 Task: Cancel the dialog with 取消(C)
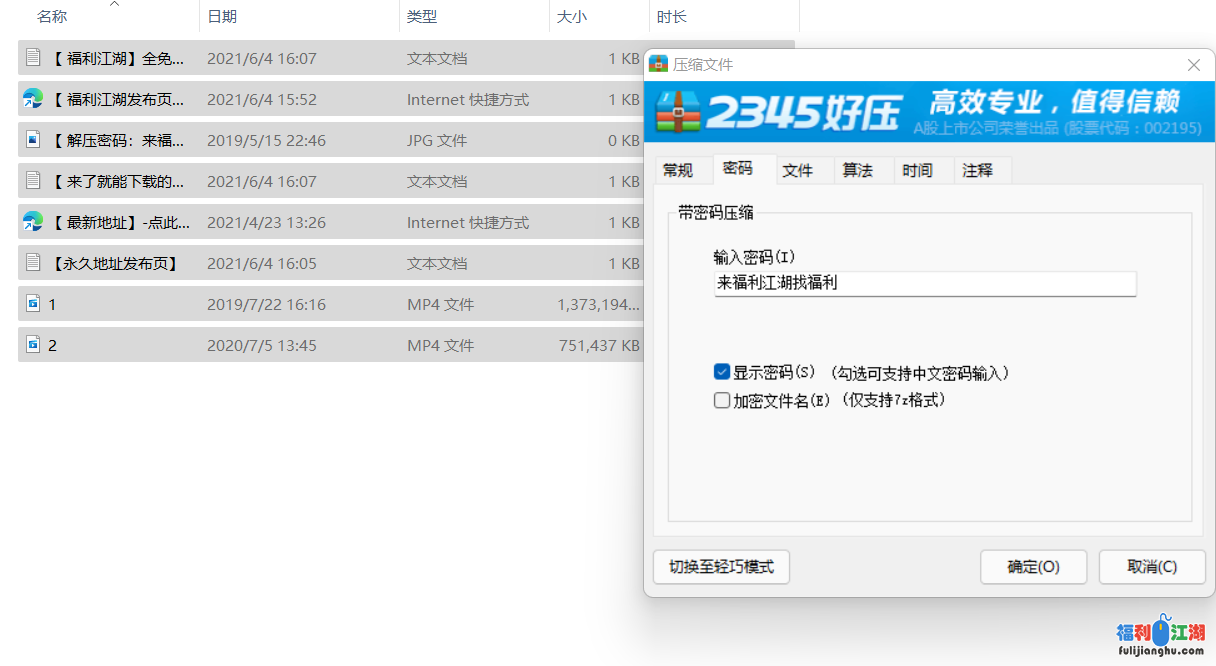(x=1151, y=567)
